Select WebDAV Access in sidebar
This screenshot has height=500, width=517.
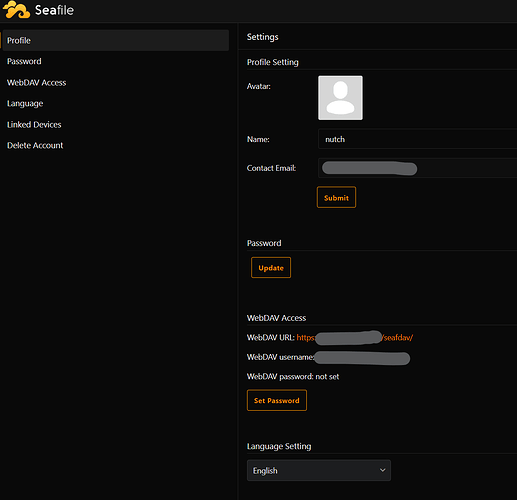point(36,82)
